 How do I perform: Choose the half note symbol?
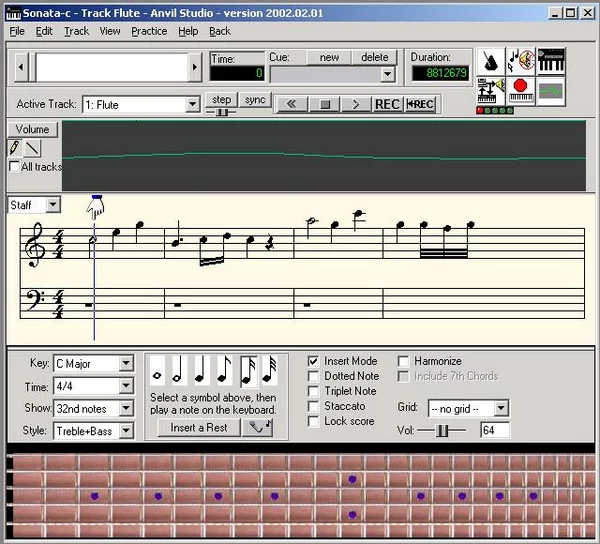179,370
